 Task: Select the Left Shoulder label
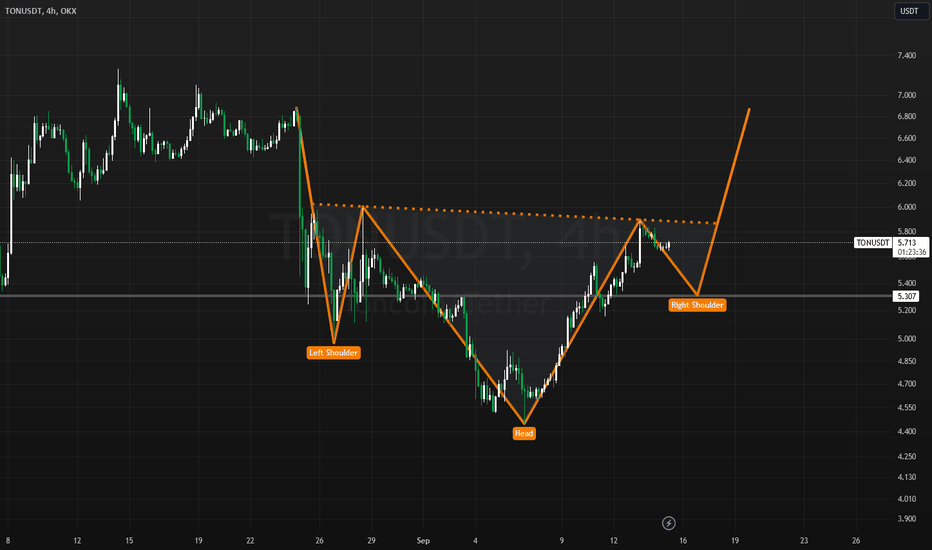333,353
